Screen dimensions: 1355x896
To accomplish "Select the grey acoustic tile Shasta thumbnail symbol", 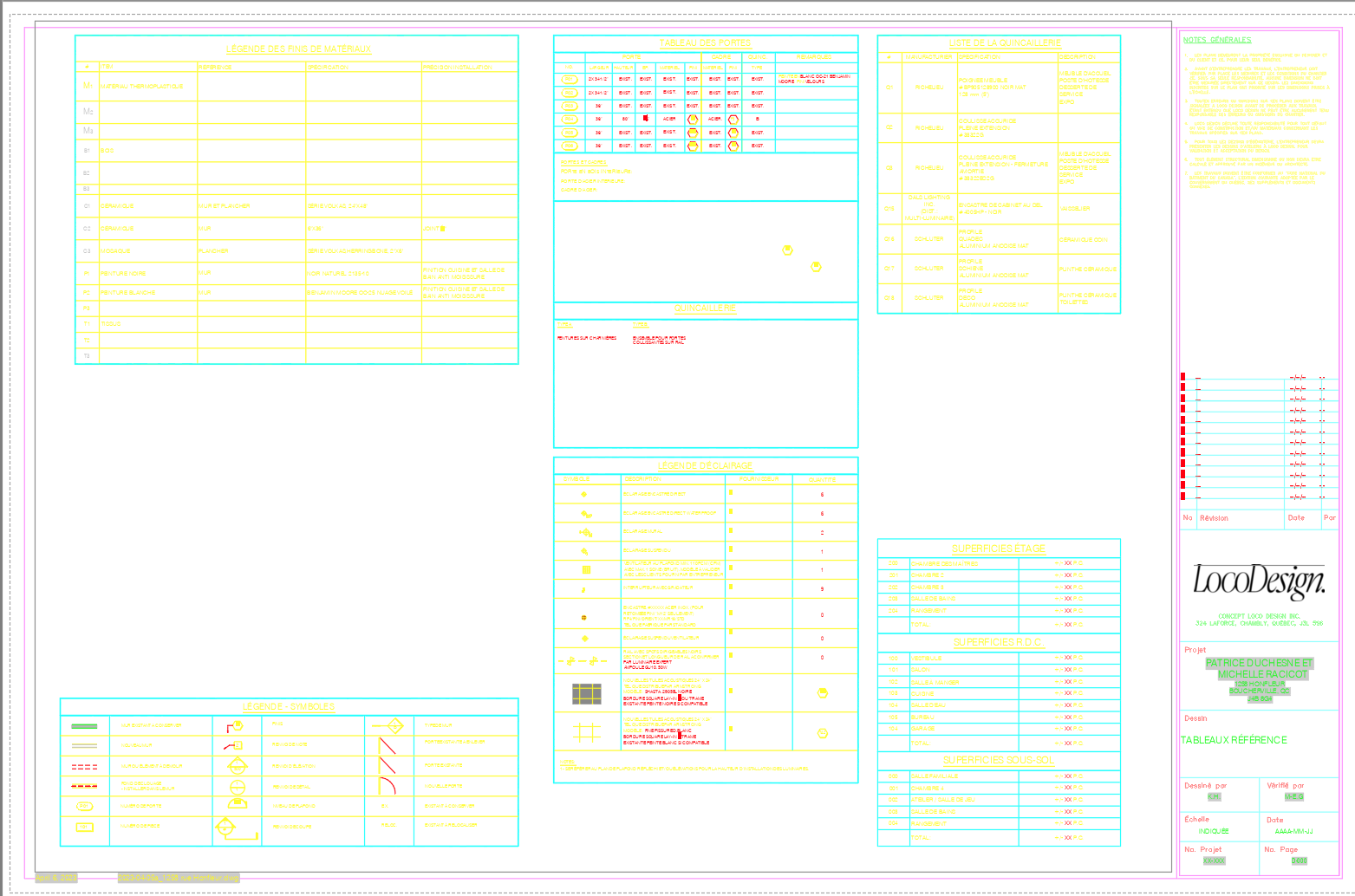I will click(586, 694).
